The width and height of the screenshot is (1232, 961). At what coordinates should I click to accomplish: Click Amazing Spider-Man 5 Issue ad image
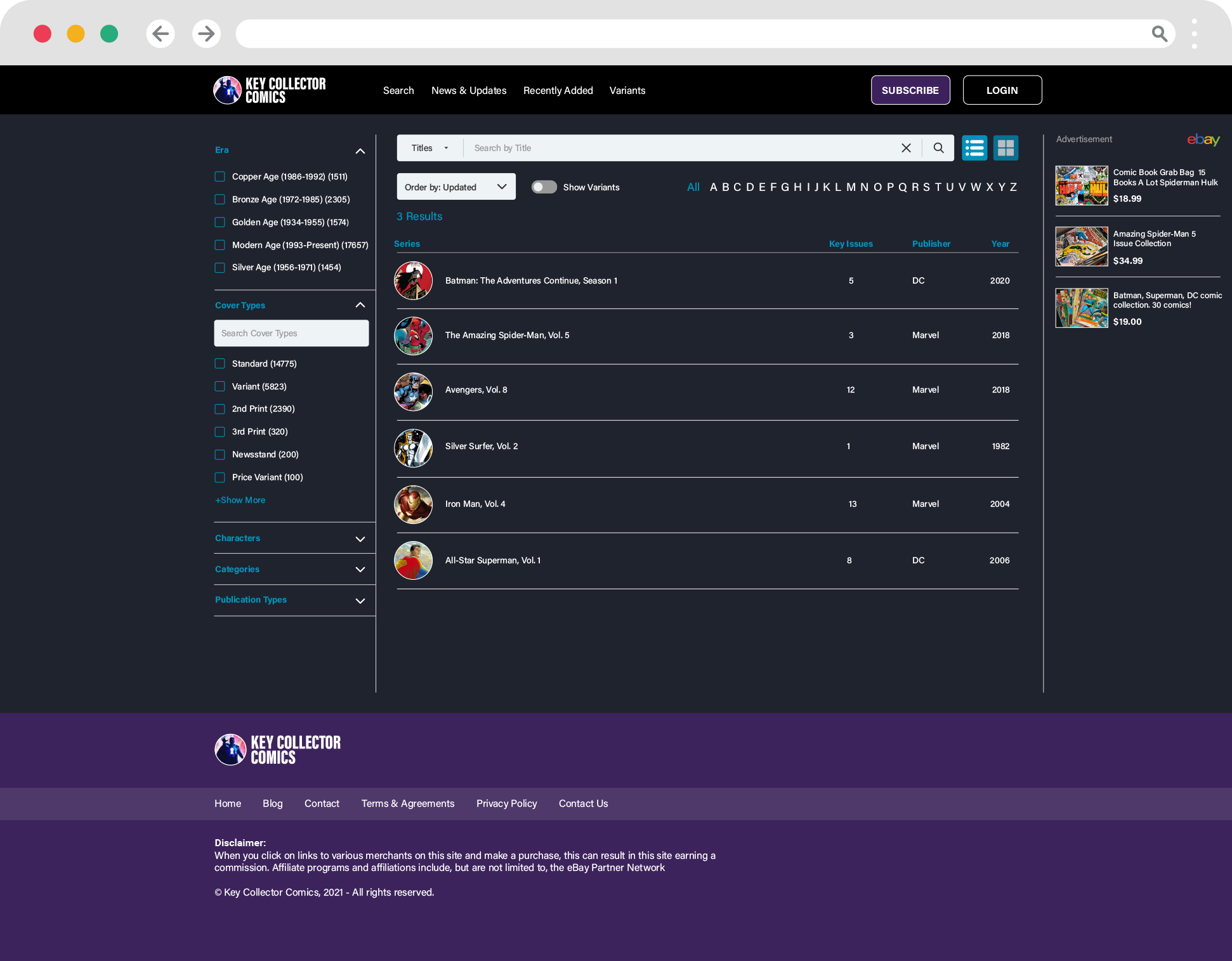[1082, 246]
